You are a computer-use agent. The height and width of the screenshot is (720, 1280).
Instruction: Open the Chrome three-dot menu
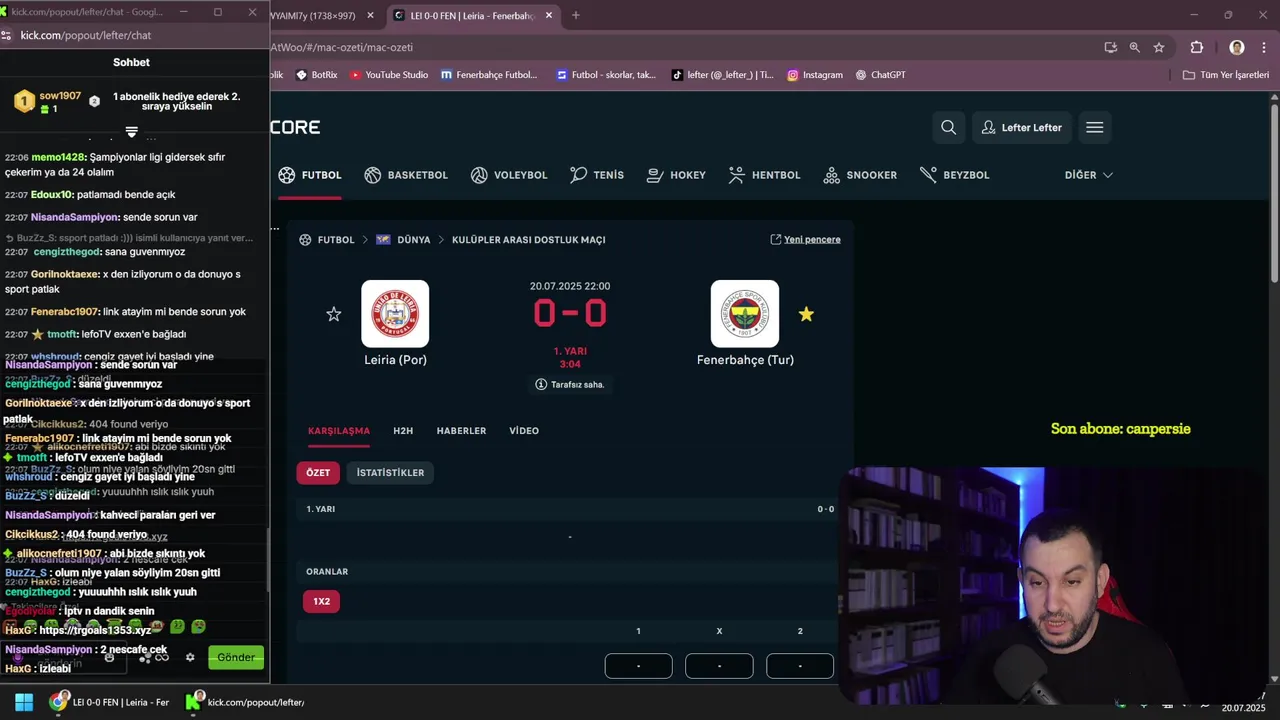1263,47
